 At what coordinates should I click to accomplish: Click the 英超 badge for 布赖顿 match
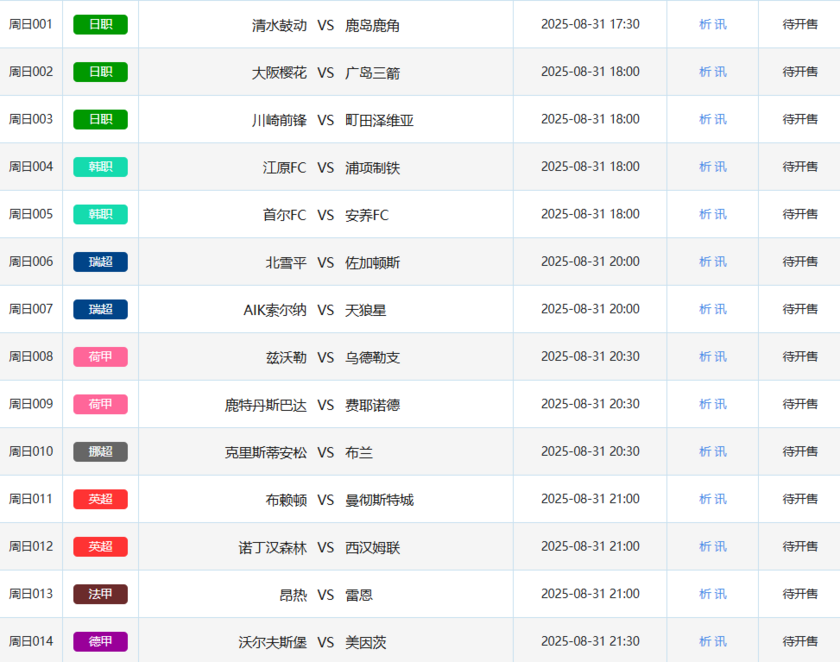(100, 499)
